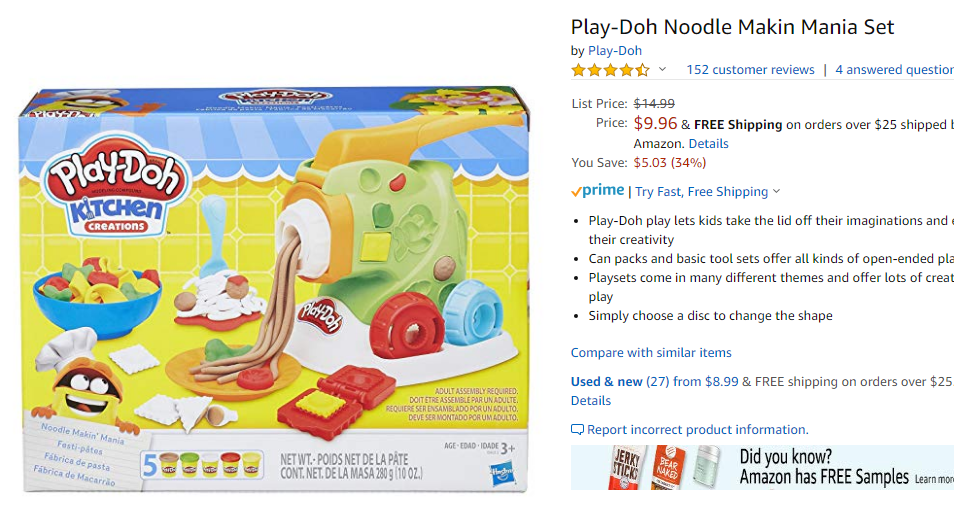Click the $9.96 price text
Image resolution: width=954 pixels, height=510 pixels.
[x=655, y=123]
